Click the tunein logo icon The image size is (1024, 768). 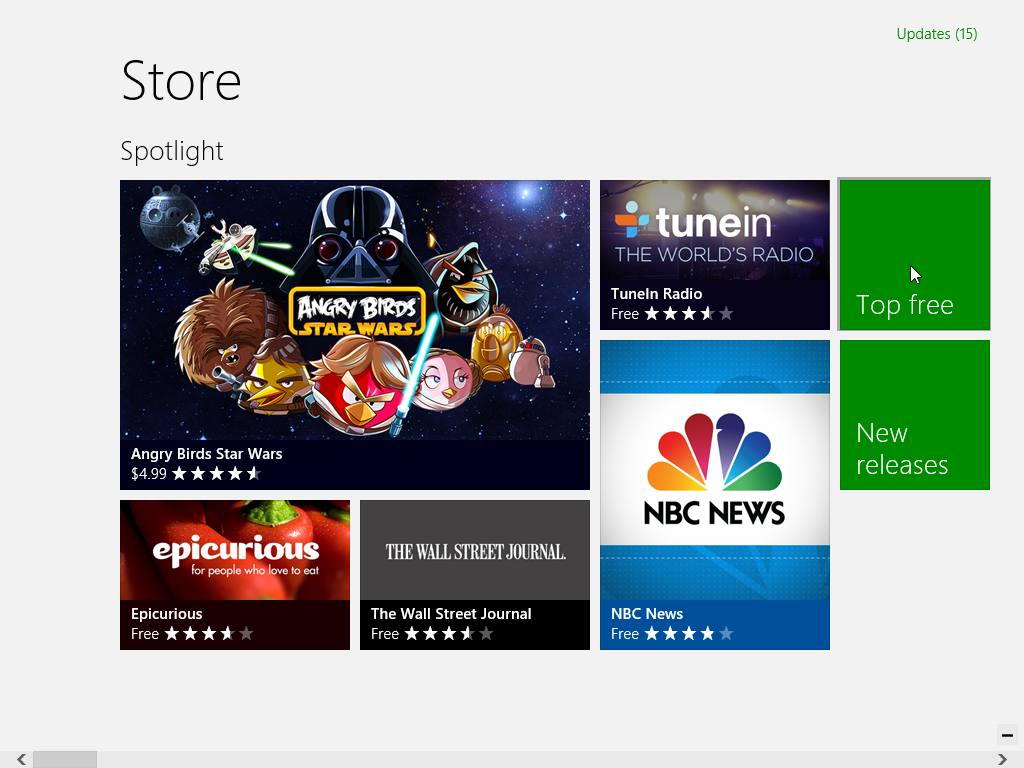coord(632,220)
